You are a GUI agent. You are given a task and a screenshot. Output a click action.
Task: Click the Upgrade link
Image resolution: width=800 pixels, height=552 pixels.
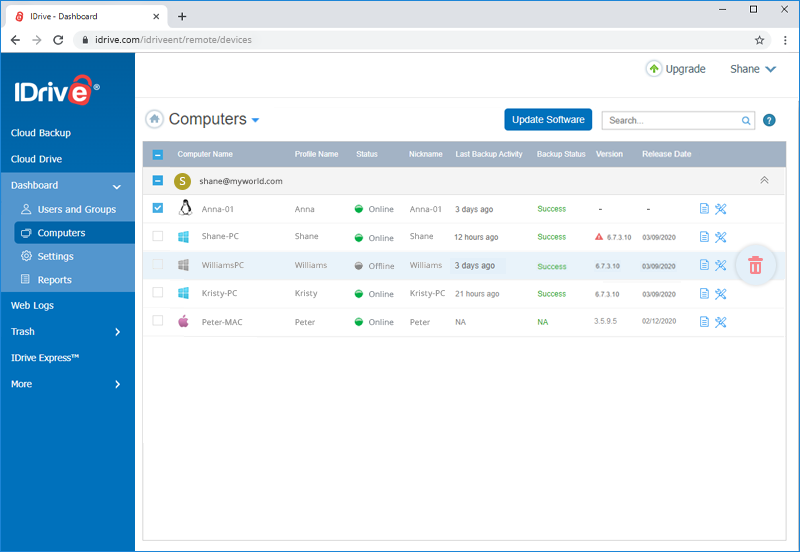click(685, 69)
